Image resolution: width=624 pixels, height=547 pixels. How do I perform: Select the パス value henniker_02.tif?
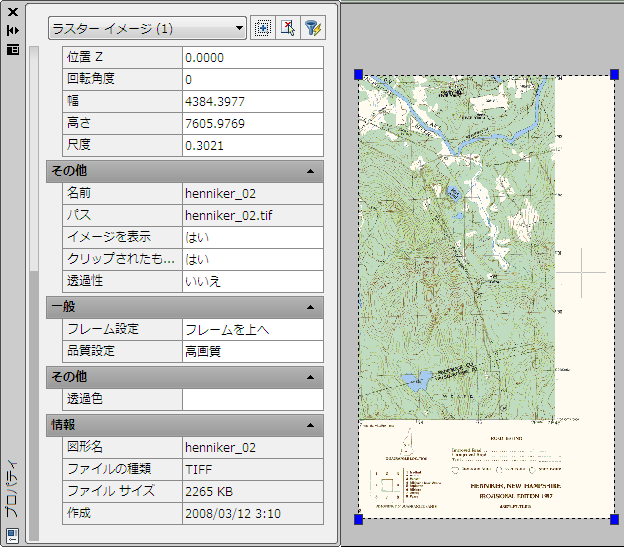point(253,216)
